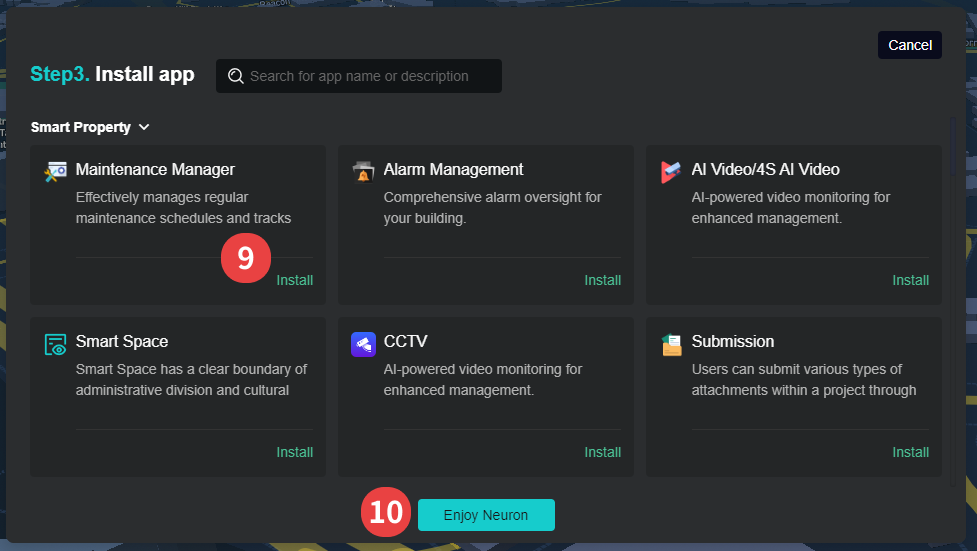
Task: Click the Submission app icon
Action: [671, 344]
